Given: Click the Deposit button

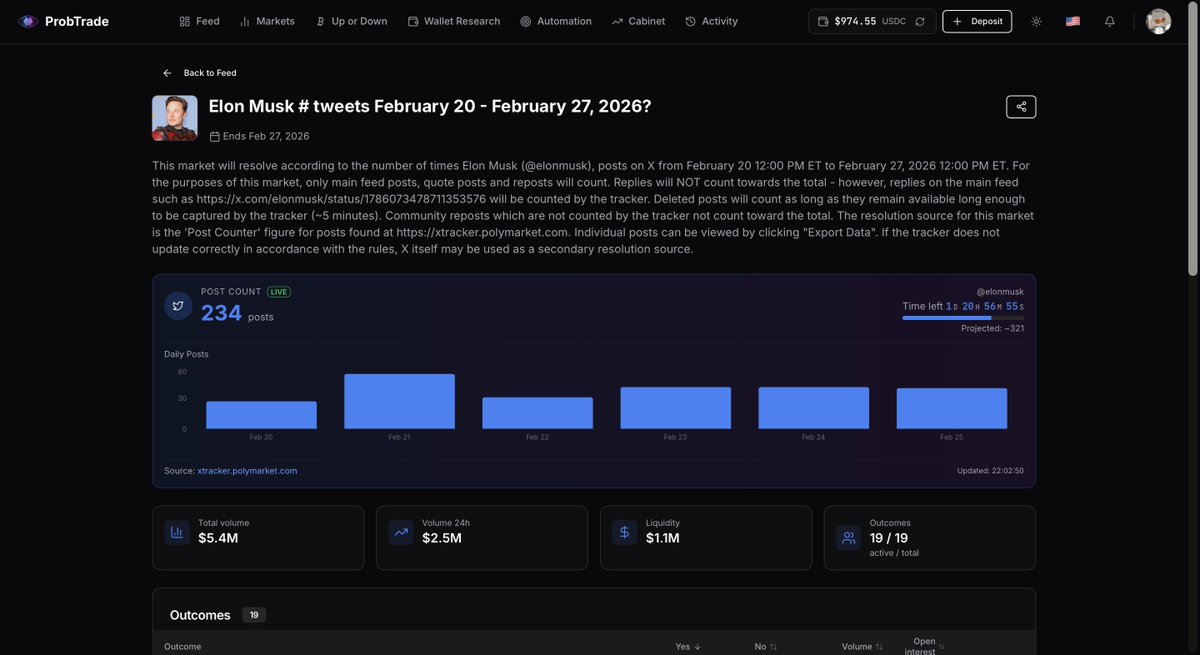Looking at the screenshot, I should pyautogui.click(x=977, y=21).
